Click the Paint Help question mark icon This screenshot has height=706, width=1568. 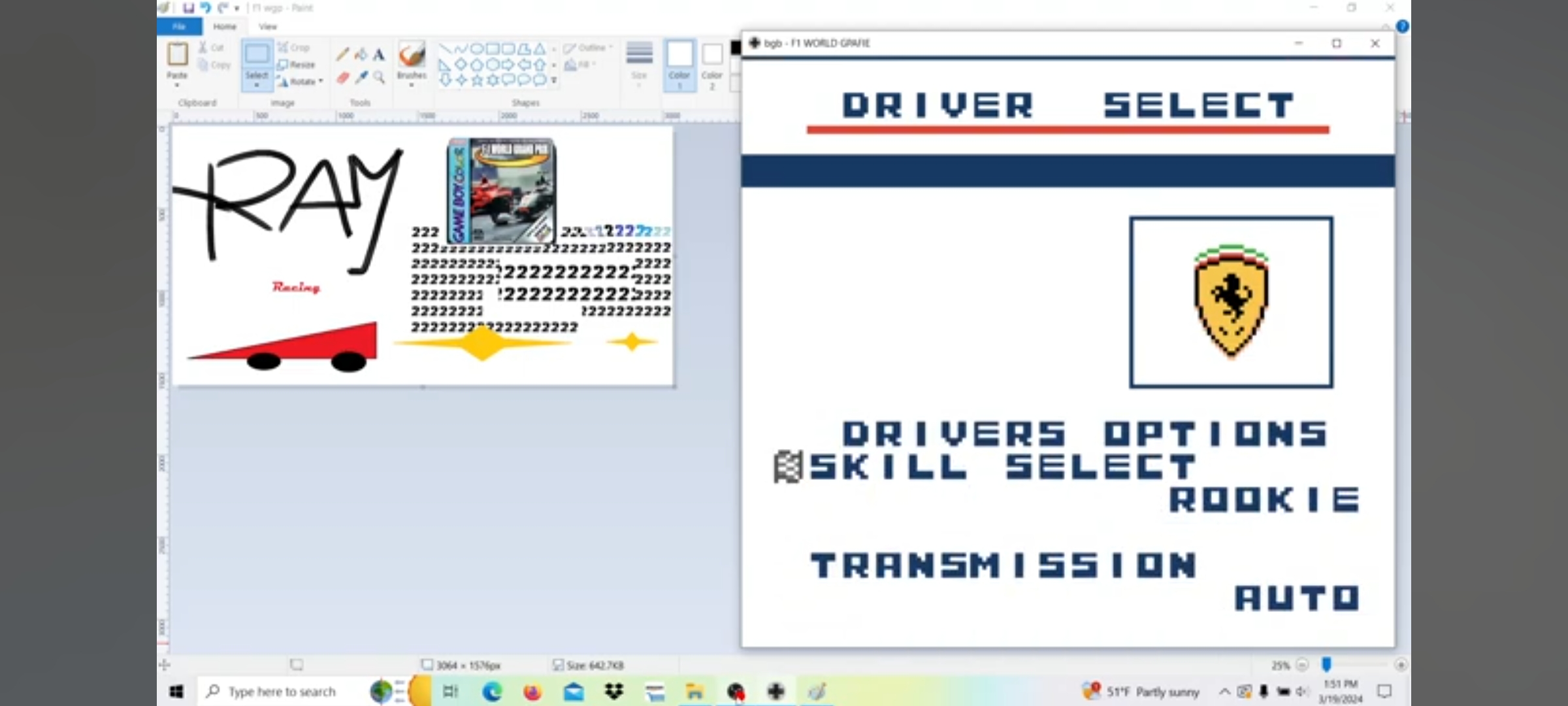(1402, 26)
